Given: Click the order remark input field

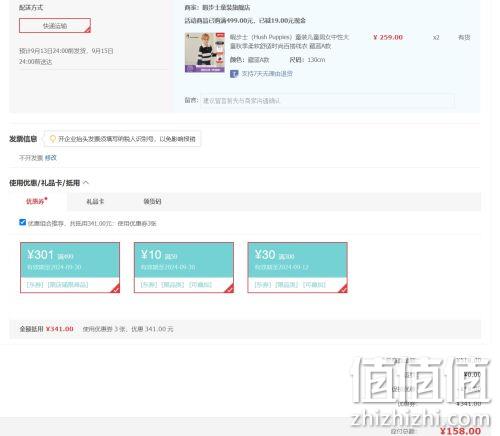Looking at the screenshot, I should [x=327, y=100].
